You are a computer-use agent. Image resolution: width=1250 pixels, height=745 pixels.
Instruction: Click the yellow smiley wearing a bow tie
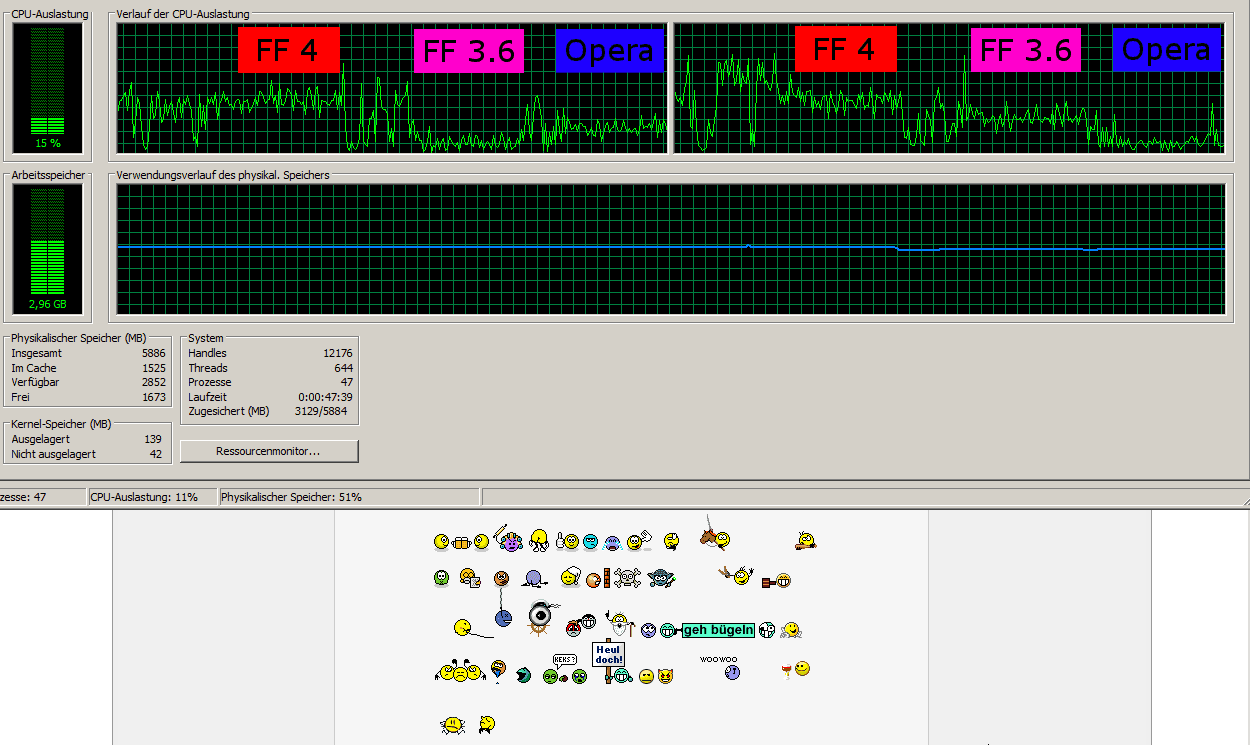[x=487, y=724]
